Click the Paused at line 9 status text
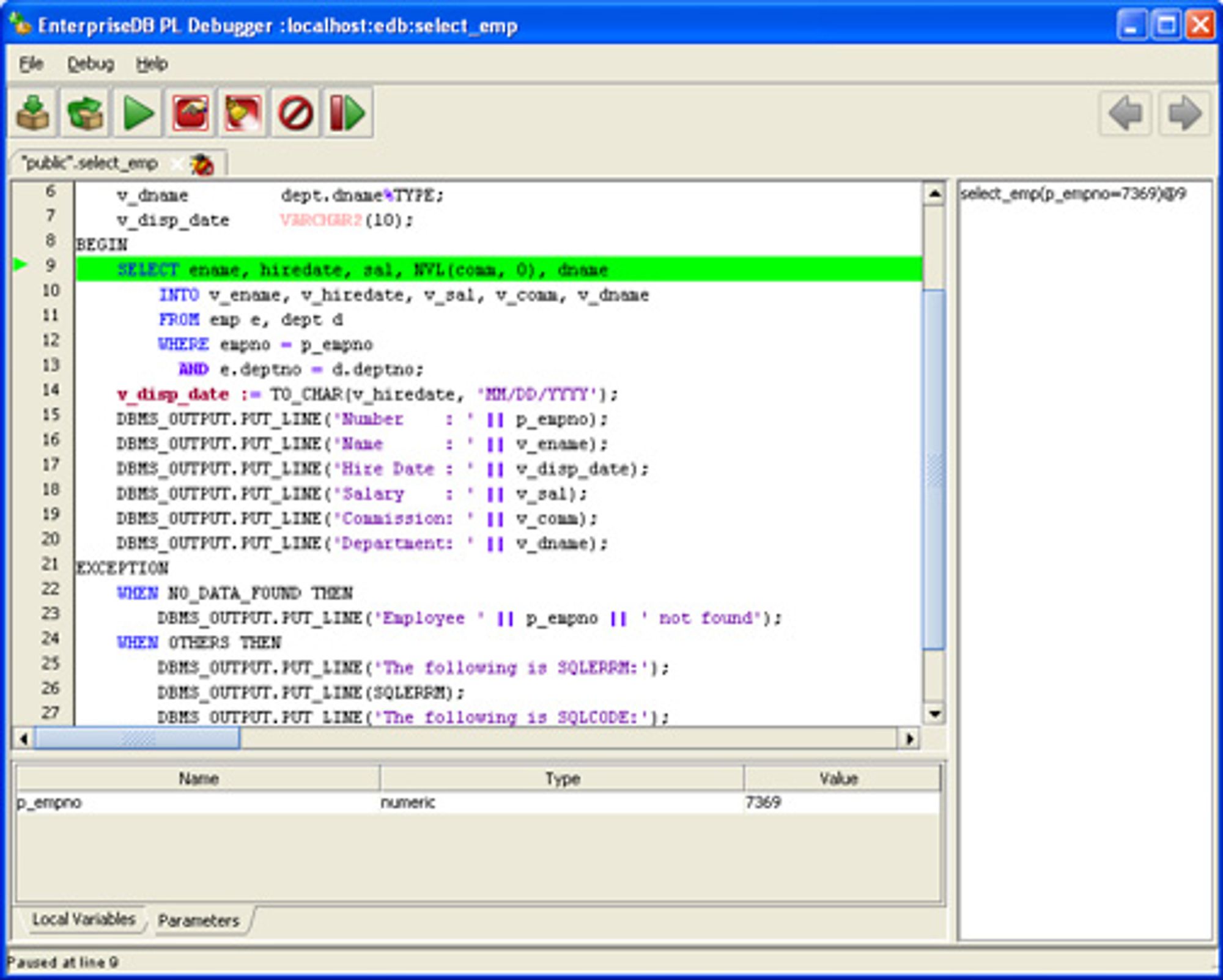The height and width of the screenshot is (980, 1223). [x=62, y=962]
